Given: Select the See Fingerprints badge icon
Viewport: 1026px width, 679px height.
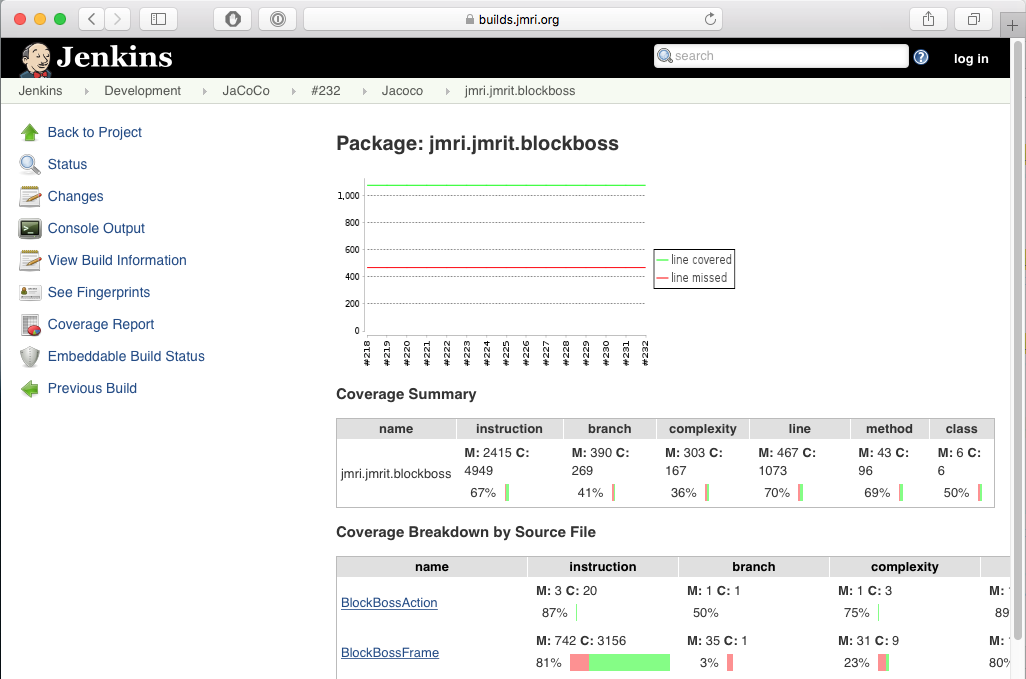Looking at the screenshot, I should pyautogui.click(x=29, y=292).
